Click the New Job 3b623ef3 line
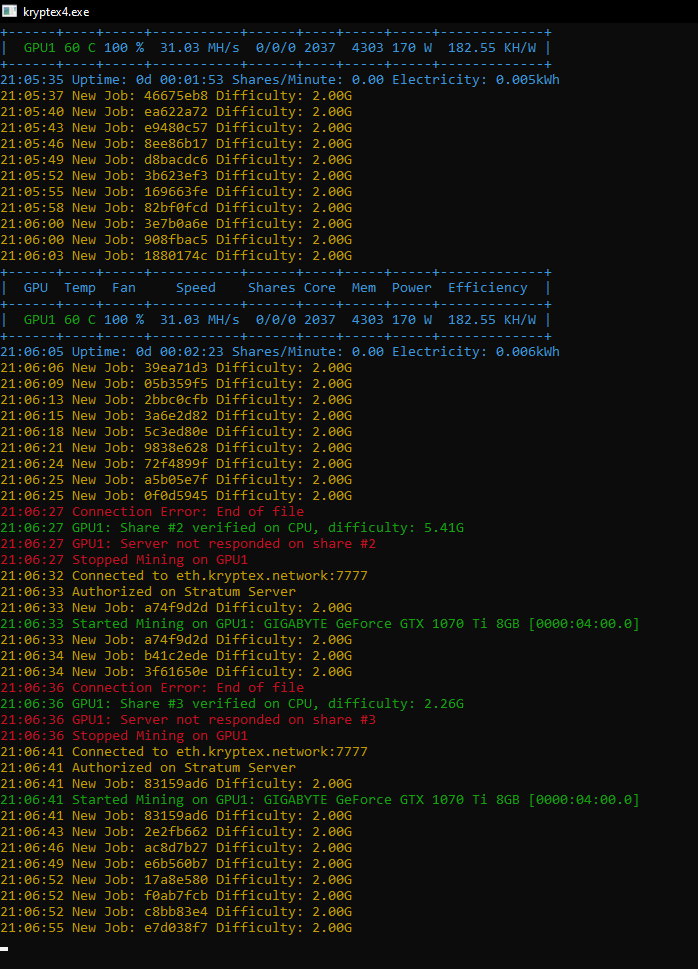The height and width of the screenshot is (969, 698). pyautogui.click(x=176, y=176)
